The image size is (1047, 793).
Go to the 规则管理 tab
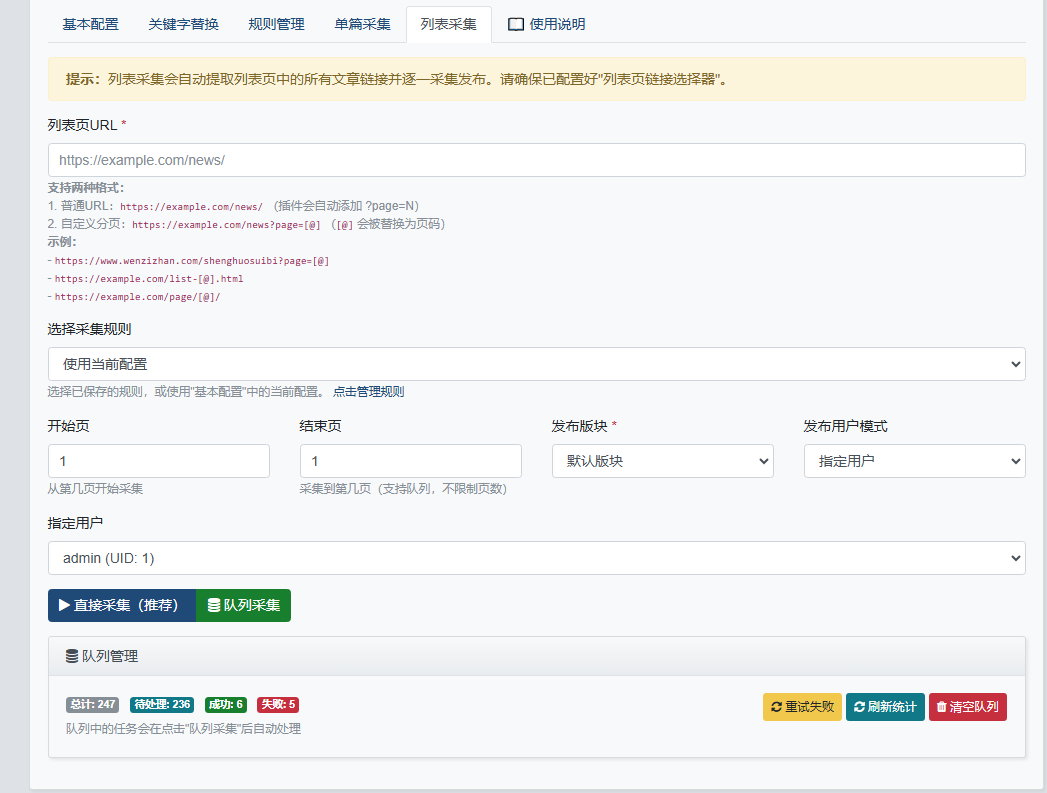pos(276,24)
